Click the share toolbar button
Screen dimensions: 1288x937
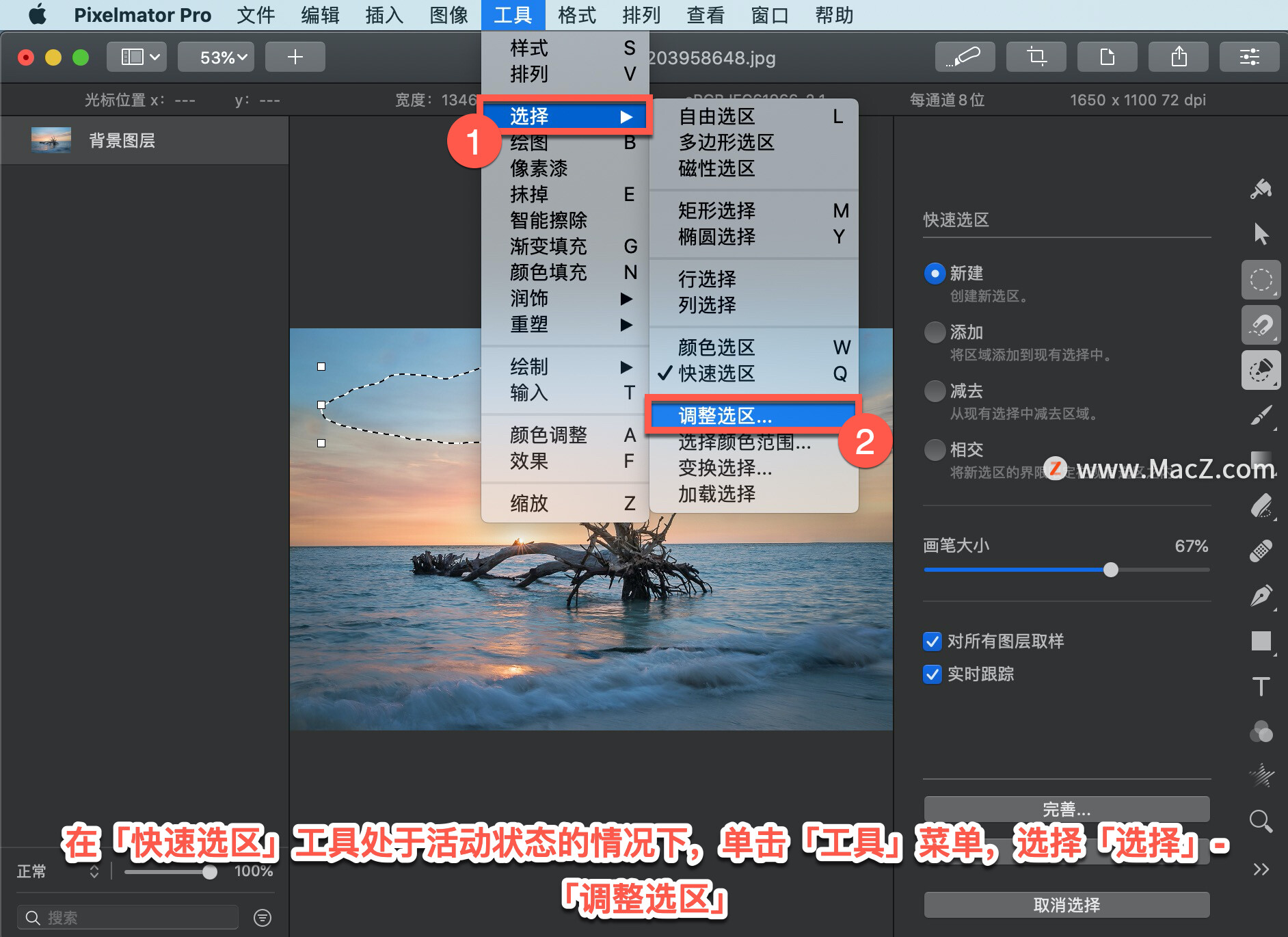pos(1179,57)
